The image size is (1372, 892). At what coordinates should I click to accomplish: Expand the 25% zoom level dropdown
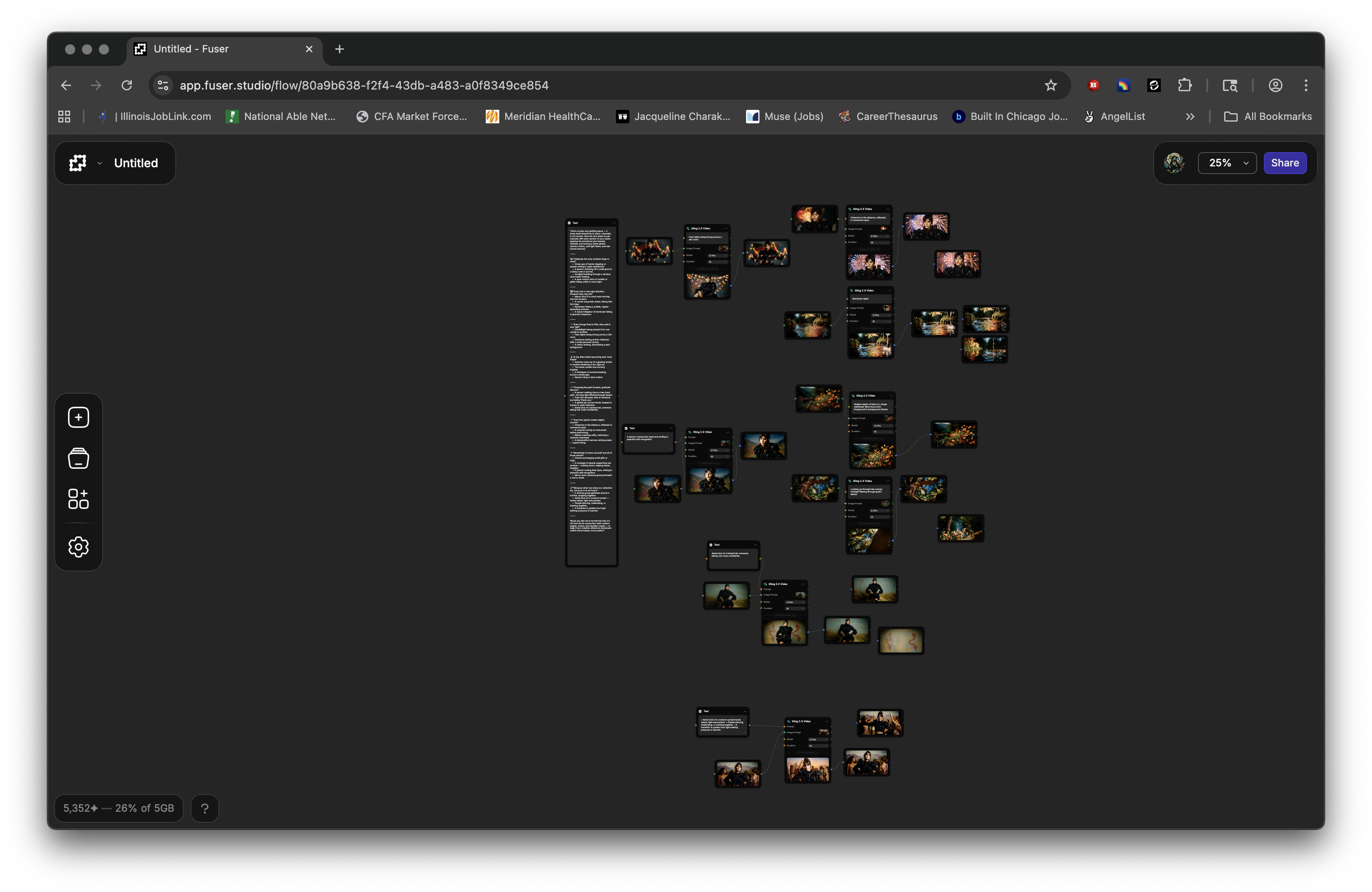1227,163
